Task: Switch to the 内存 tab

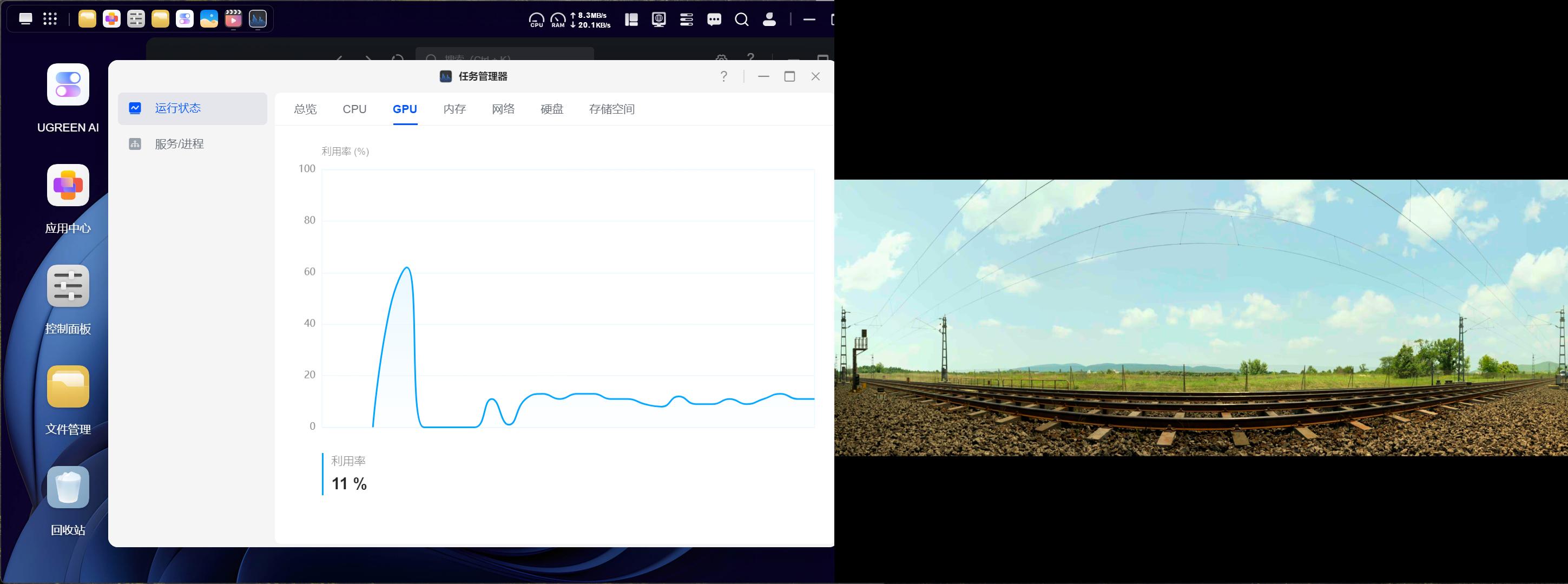Action: coord(454,109)
